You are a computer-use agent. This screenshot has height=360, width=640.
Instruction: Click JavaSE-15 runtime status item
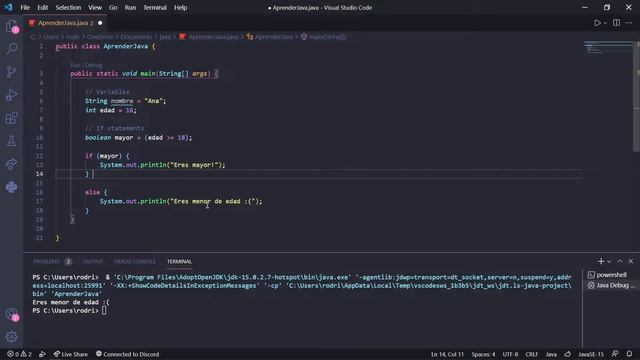click(591, 354)
